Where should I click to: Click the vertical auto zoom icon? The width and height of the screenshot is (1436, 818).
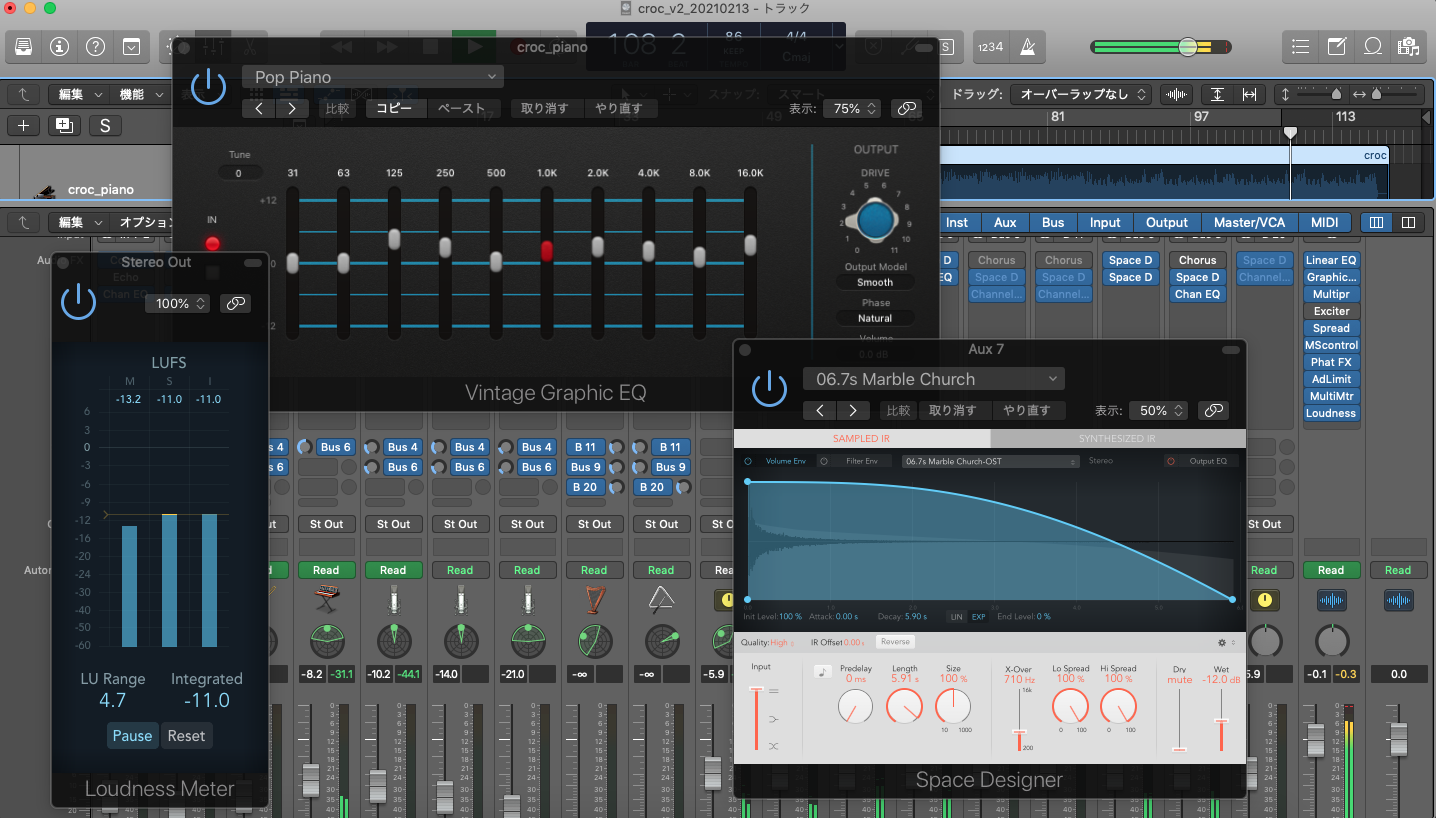coord(1217,94)
